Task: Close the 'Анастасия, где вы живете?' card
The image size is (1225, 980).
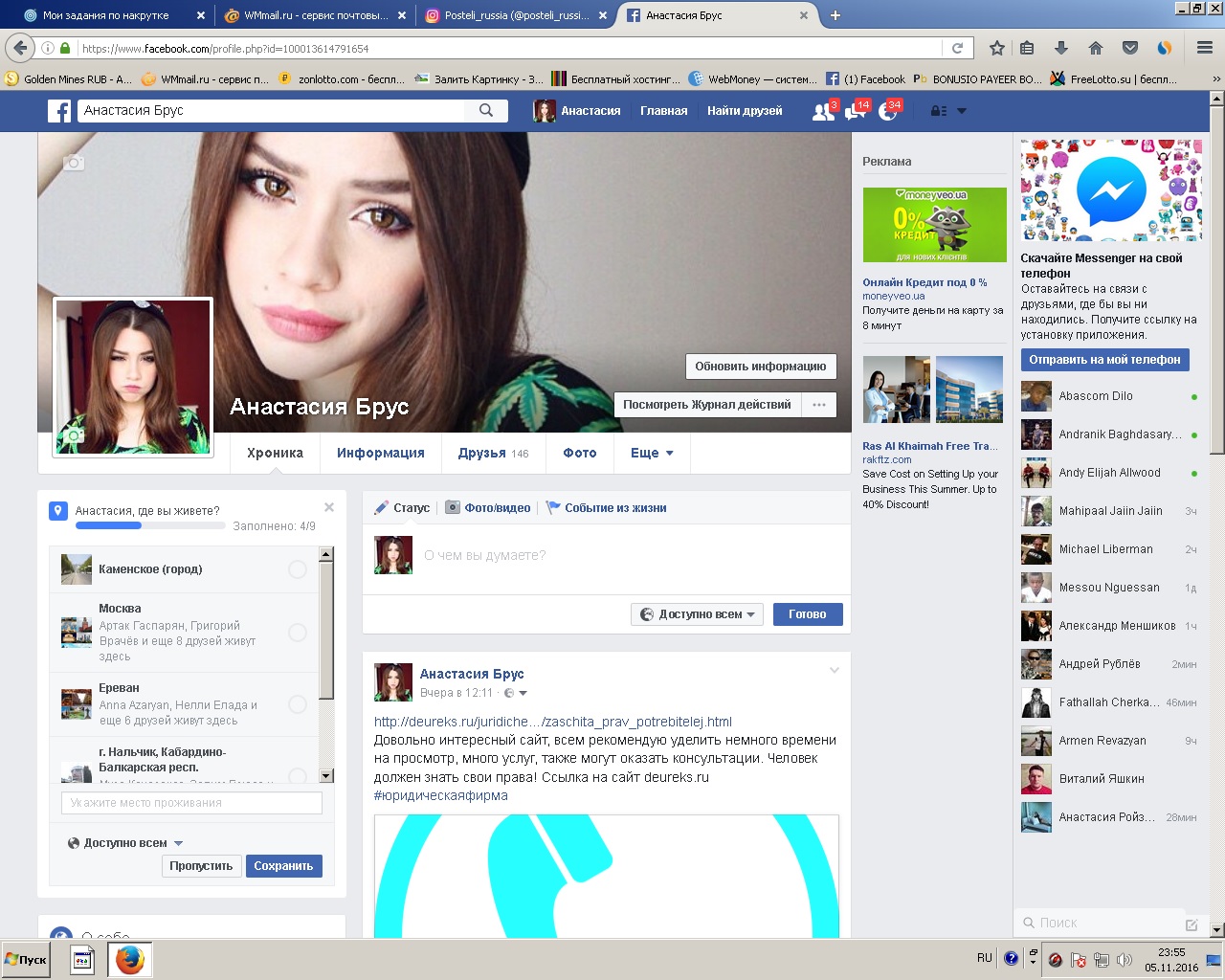Action: pyautogui.click(x=329, y=507)
